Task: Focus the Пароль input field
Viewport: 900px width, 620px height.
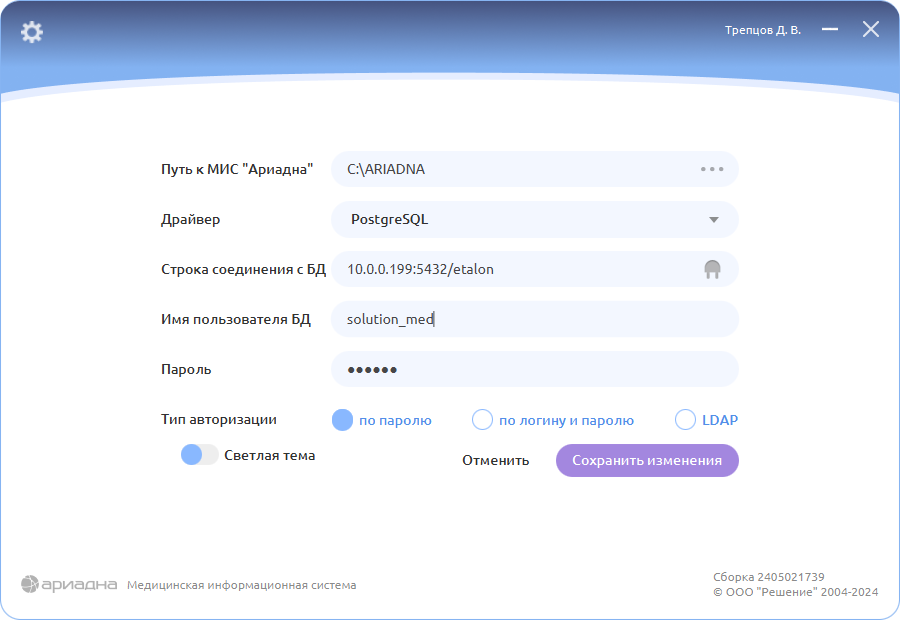Action: (x=534, y=369)
